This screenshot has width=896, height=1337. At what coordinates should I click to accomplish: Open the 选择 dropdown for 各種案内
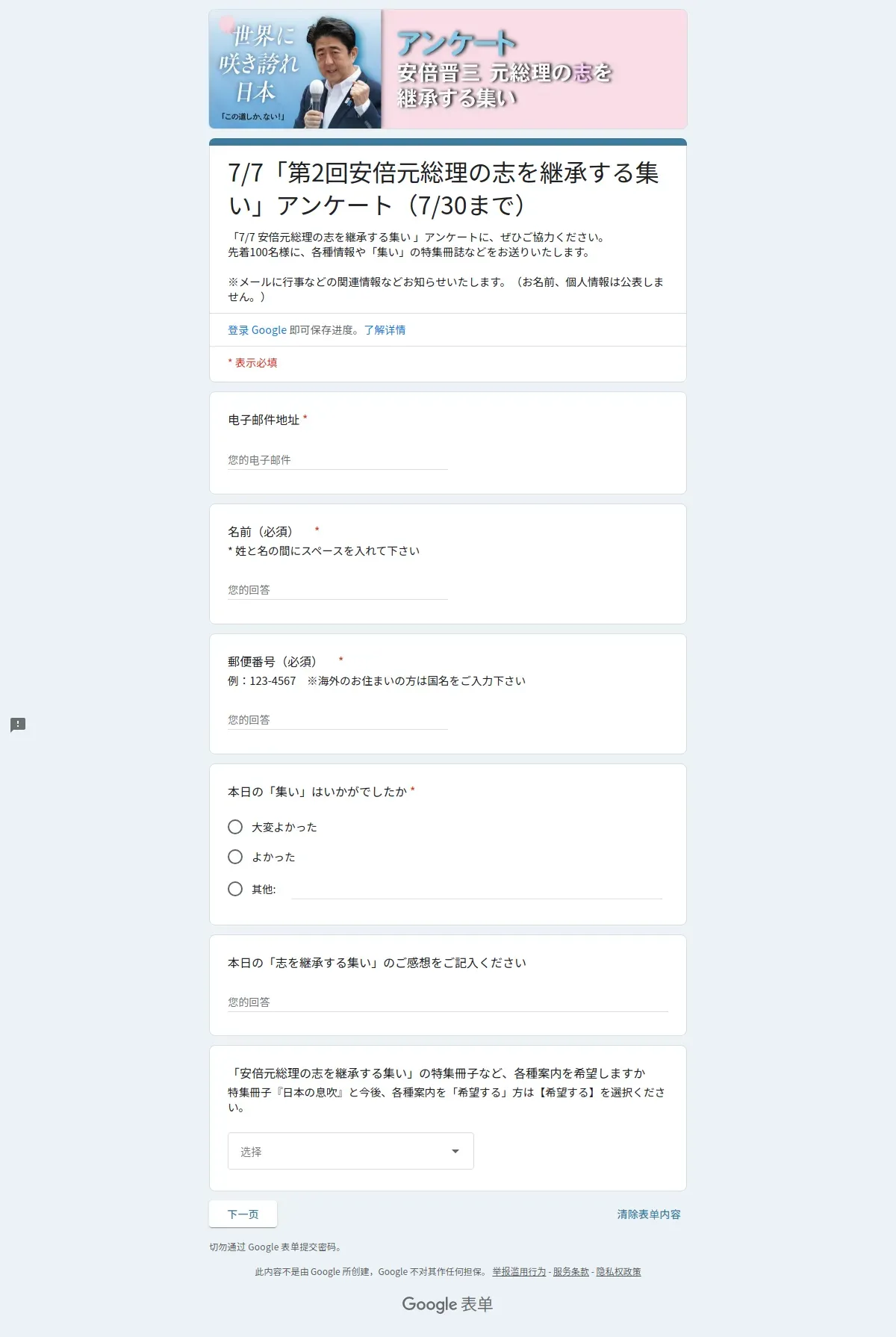click(x=351, y=1151)
